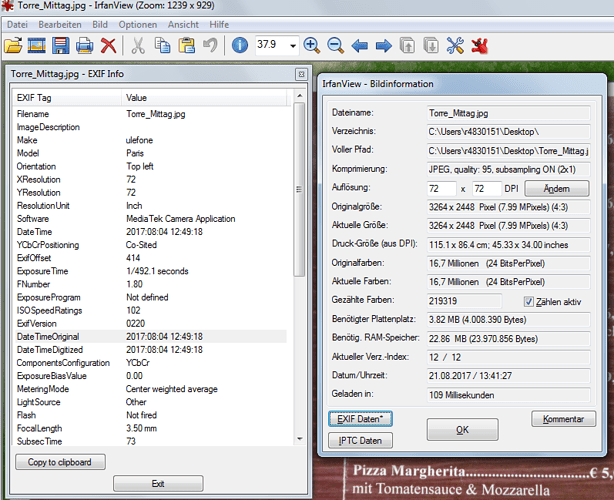
Task: Click the Next page icon
Action: pyautogui.click(x=431, y=46)
